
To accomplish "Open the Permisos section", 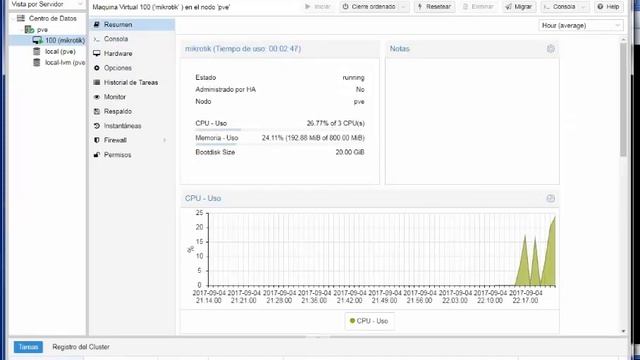I will point(132,155).
